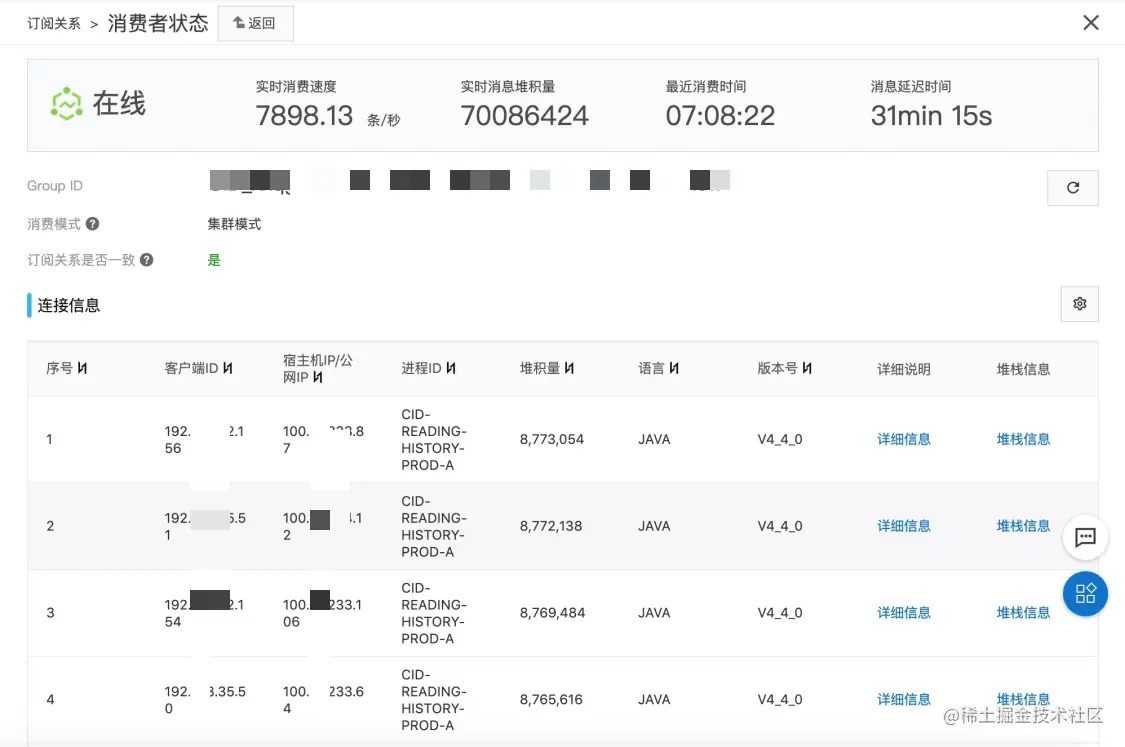Viewport: 1125px width, 747px height.
Task: Open the blue apps grid floating button
Action: (x=1085, y=594)
